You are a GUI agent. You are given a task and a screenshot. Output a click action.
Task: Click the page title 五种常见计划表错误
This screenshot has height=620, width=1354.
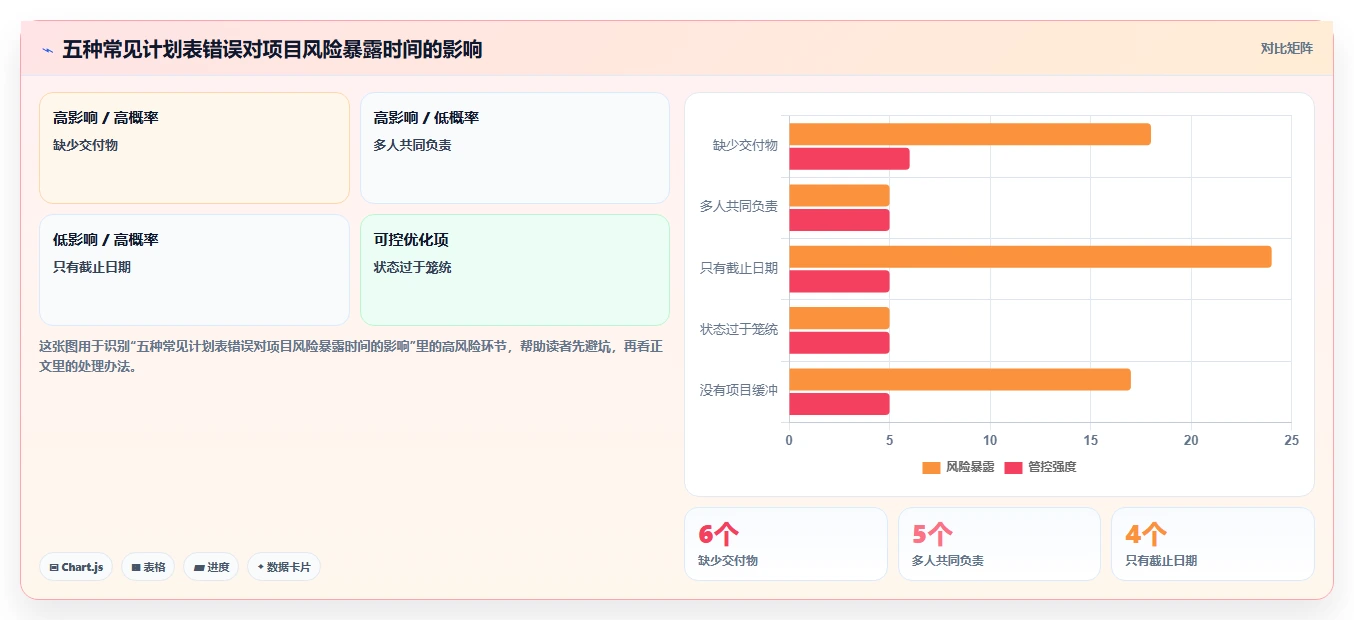click(272, 49)
